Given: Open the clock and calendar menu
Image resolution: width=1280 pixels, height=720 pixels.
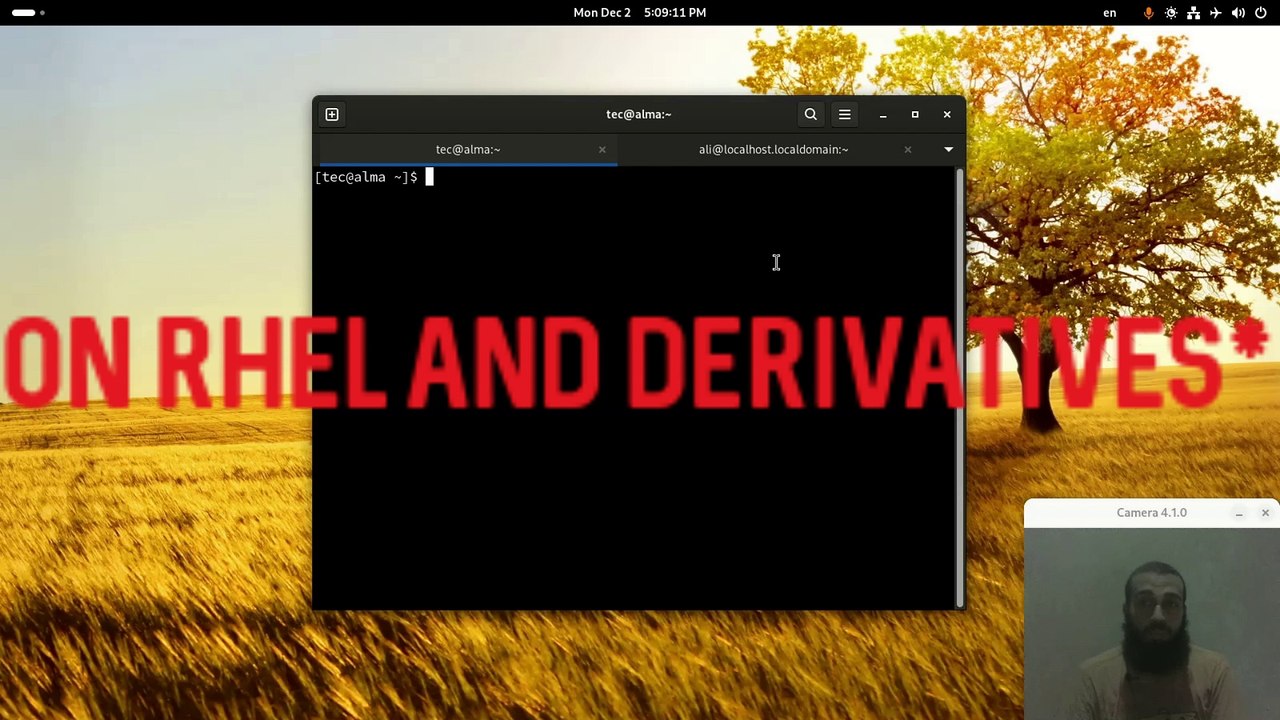Looking at the screenshot, I should (640, 12).
